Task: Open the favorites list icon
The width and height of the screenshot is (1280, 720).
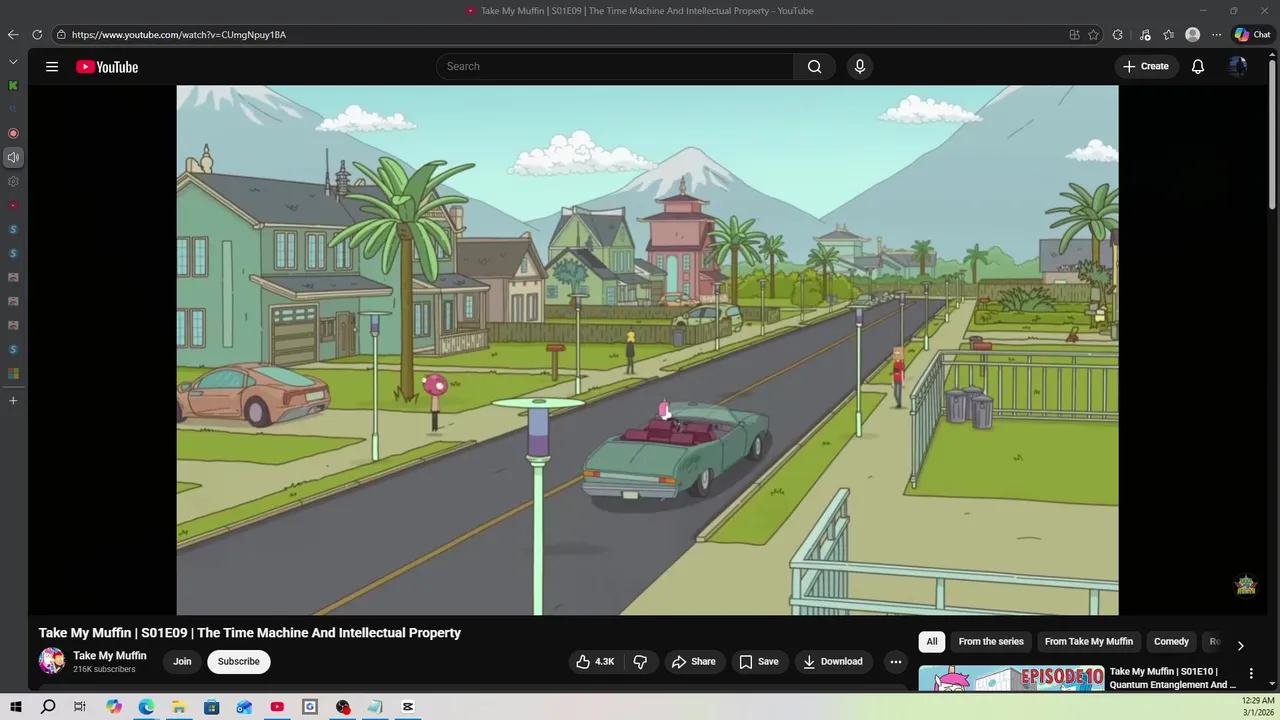Action: tap(1168, 35)
